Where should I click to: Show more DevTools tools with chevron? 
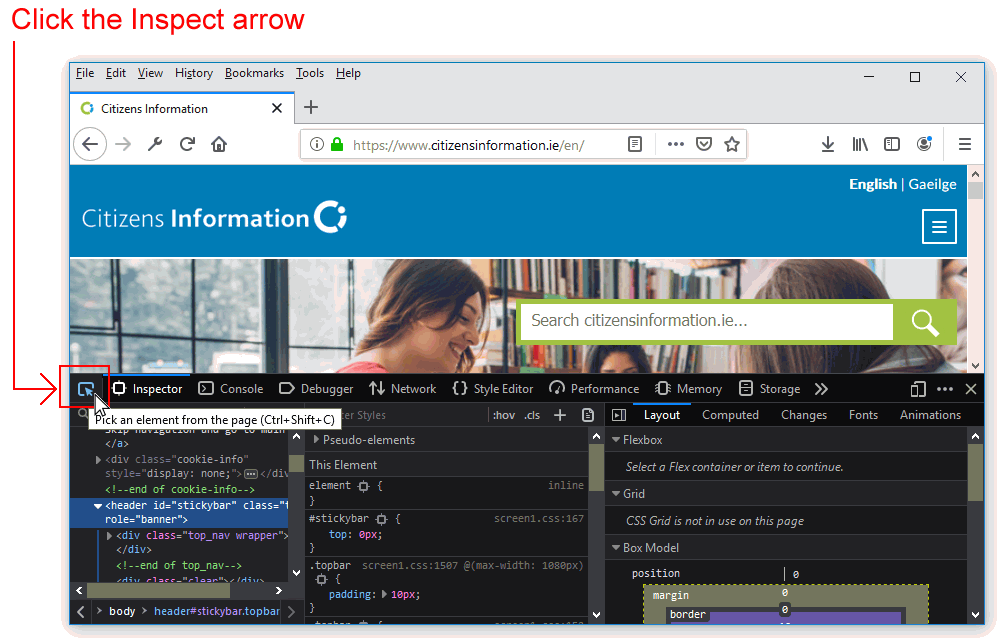[821, 389]
